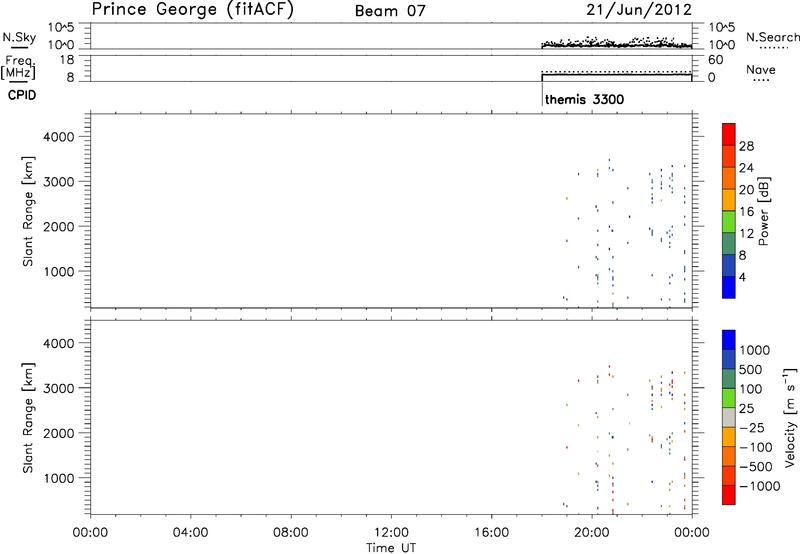The width and height of the screenshot is (800, 554).
Task: Click the gray segment of Velocity colorbar
Action: [x=729, y=417]
